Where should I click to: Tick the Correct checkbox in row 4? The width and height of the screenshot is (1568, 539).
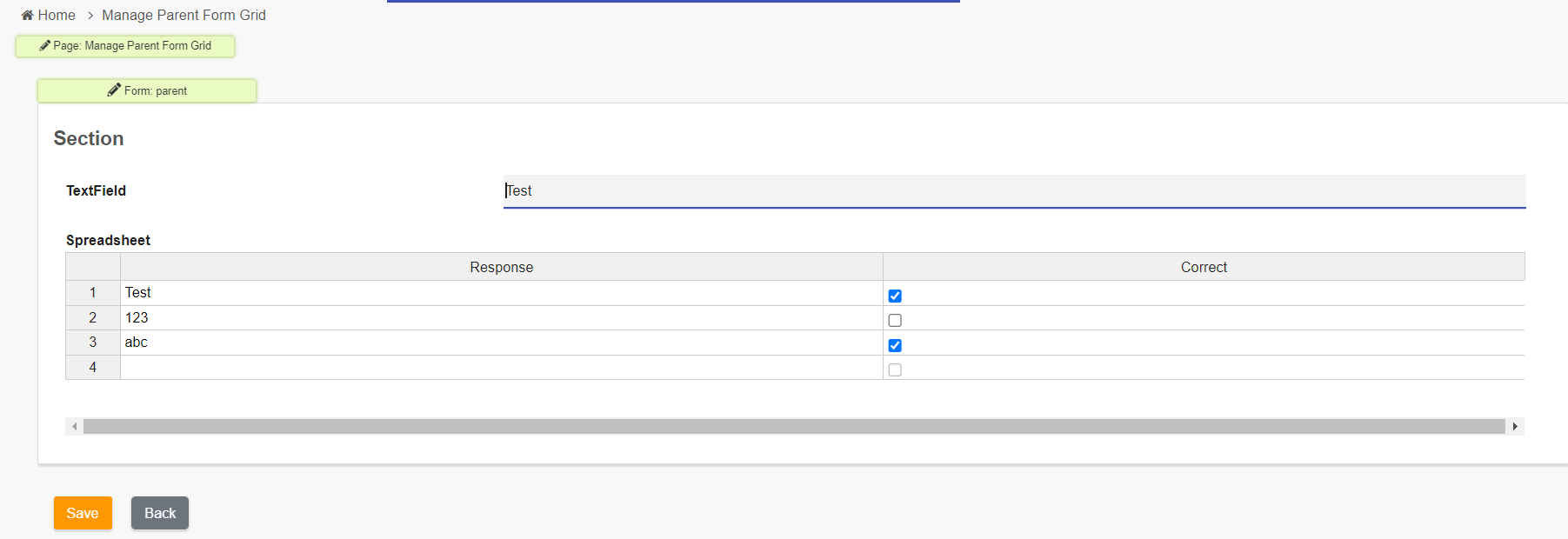coord(895,370)
